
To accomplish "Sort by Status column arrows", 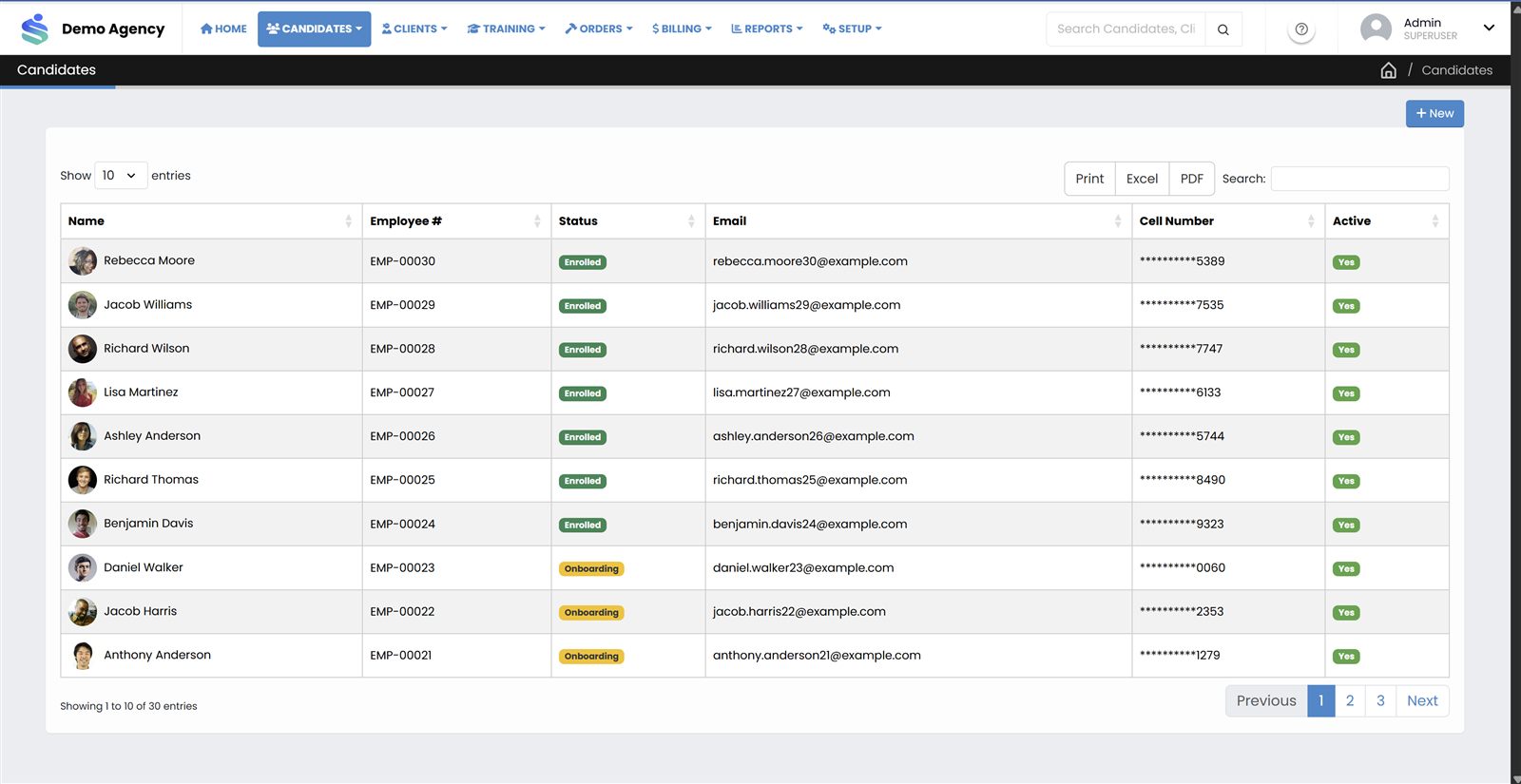I will tap(691, 221).
